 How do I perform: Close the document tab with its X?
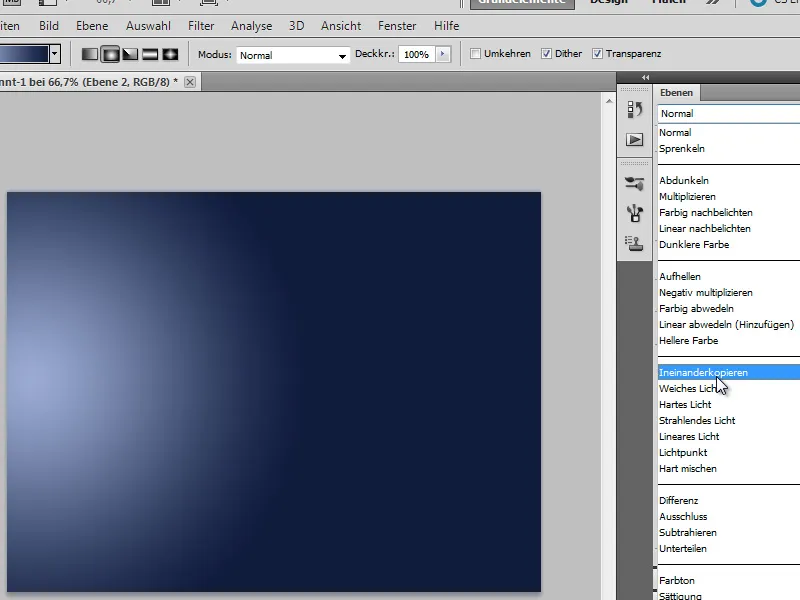point(190,82)
